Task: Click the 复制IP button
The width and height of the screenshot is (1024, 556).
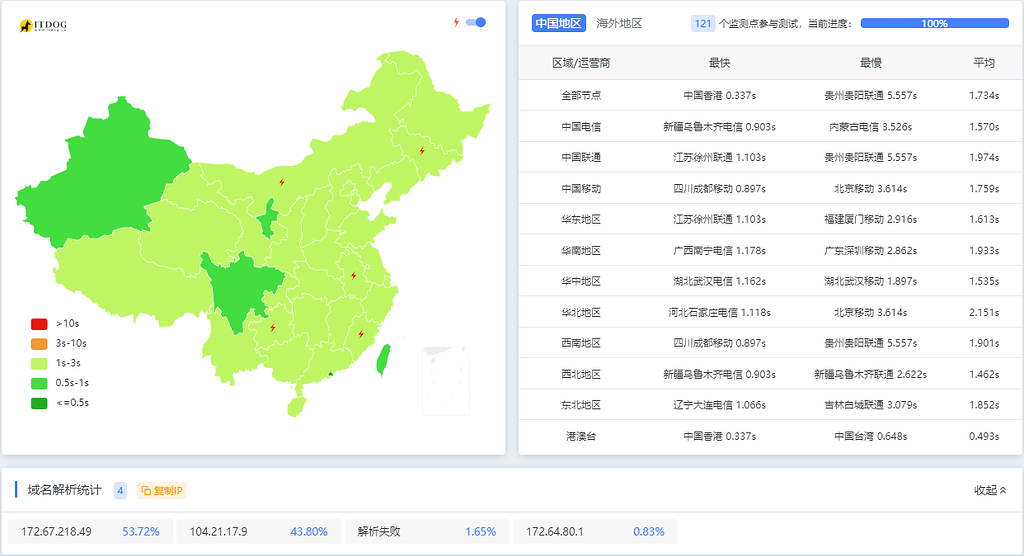Action: point(161,491)
